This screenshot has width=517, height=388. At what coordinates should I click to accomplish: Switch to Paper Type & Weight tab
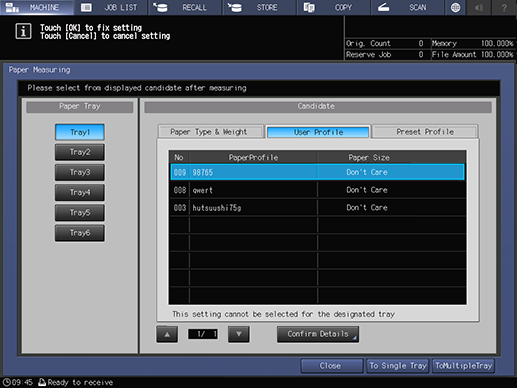(x=210, y=132)
